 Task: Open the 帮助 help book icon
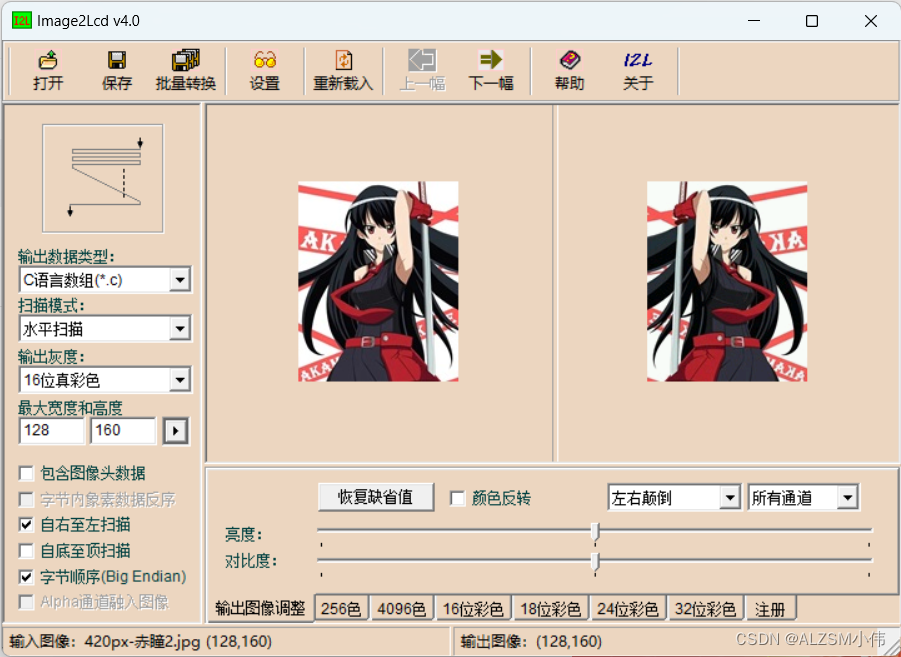pyautogui.click(x=569, y=70)
